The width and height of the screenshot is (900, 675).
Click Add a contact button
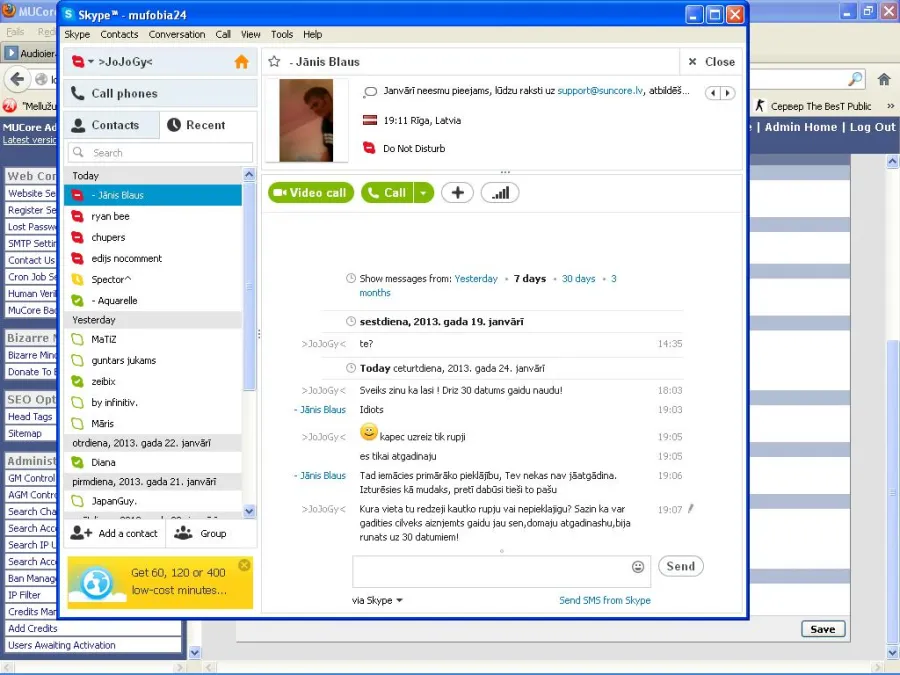coord(114,533)
